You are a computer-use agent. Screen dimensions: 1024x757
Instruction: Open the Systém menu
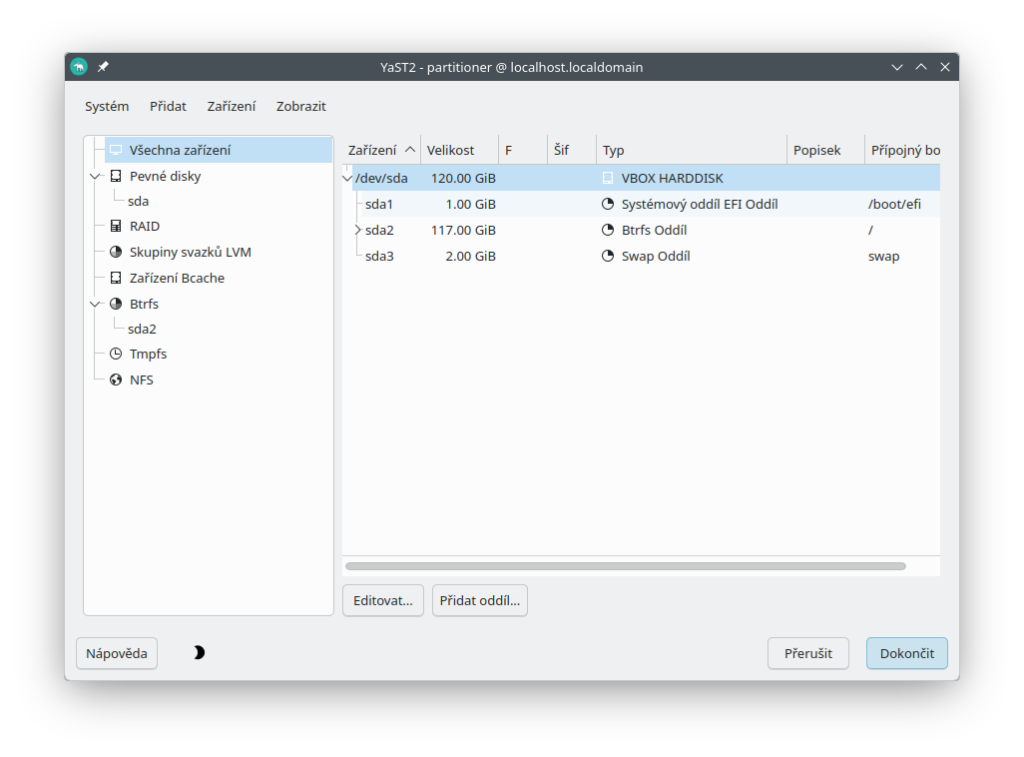coord(107,106)
